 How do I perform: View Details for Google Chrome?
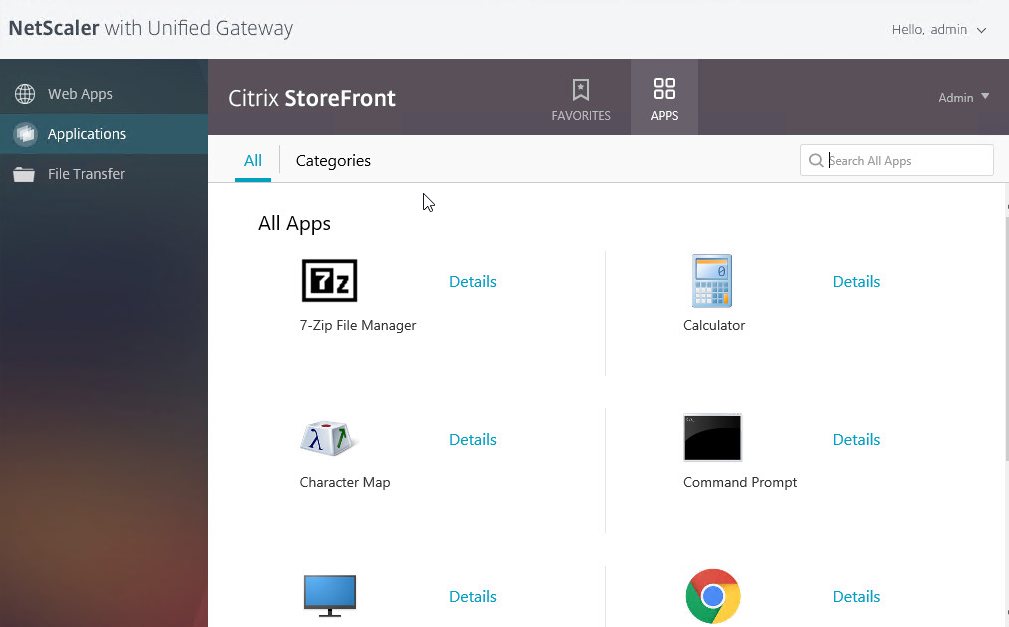coord(856,596)
